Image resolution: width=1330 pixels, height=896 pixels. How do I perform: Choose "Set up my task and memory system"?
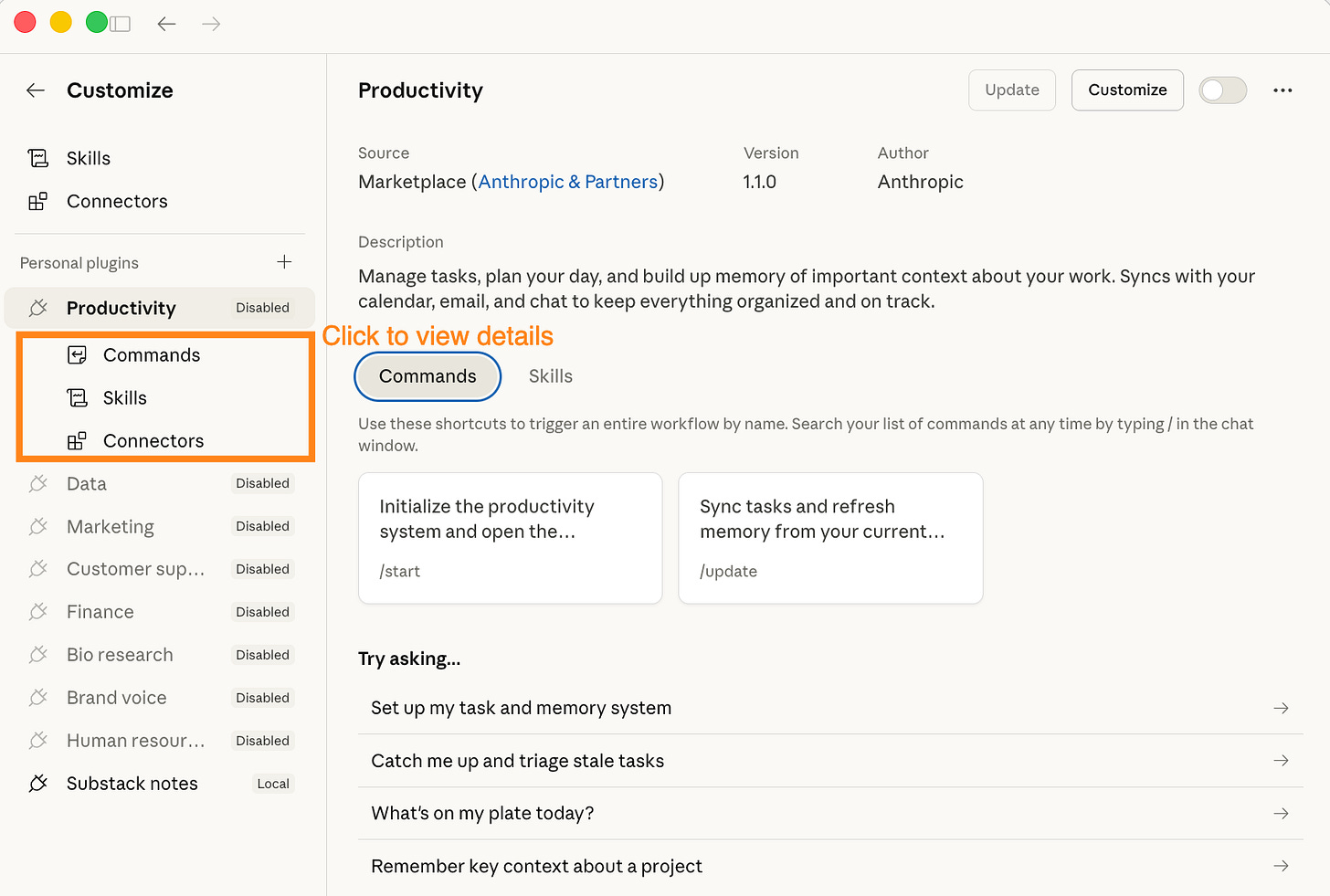830,708
